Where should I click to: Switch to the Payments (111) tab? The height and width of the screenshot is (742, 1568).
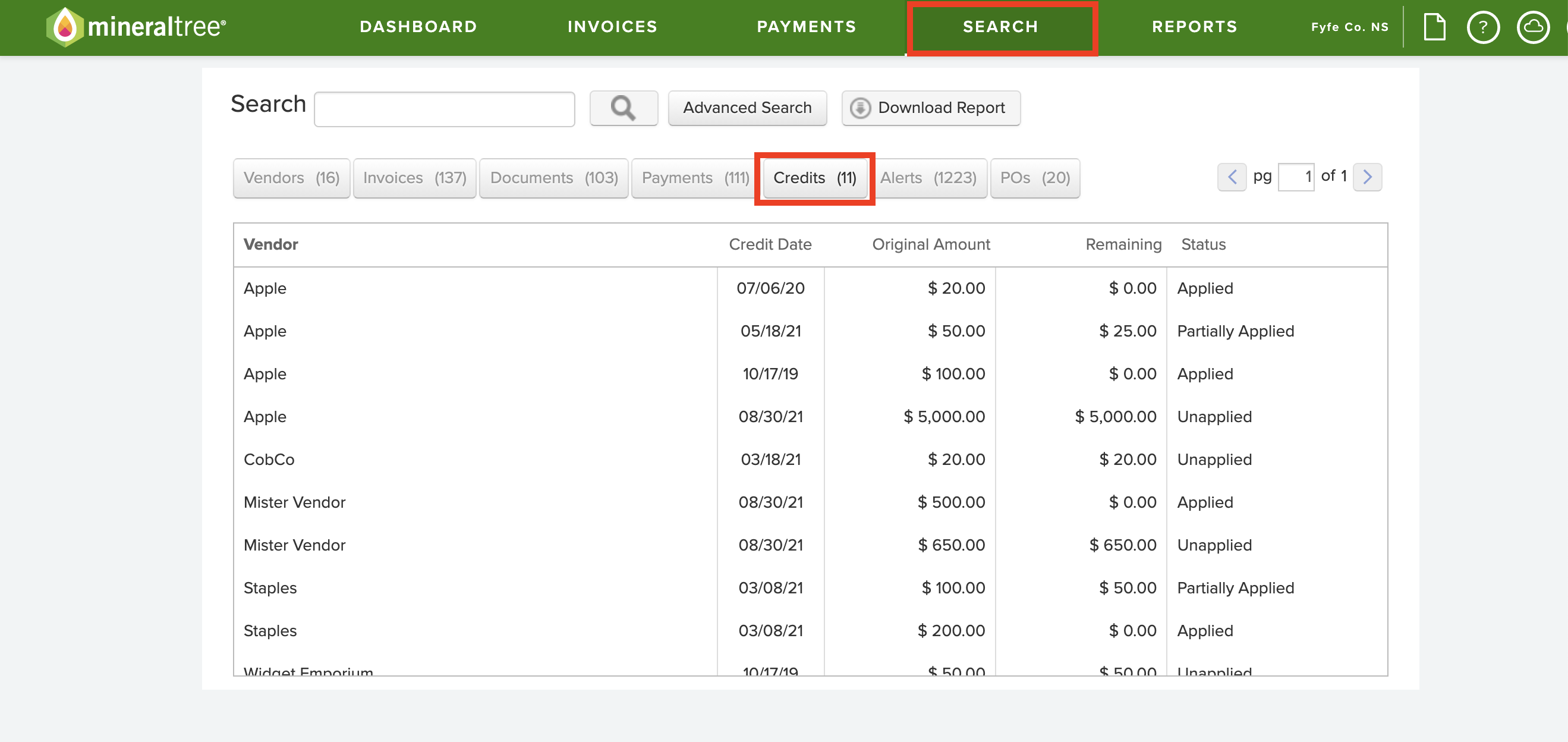695,178
